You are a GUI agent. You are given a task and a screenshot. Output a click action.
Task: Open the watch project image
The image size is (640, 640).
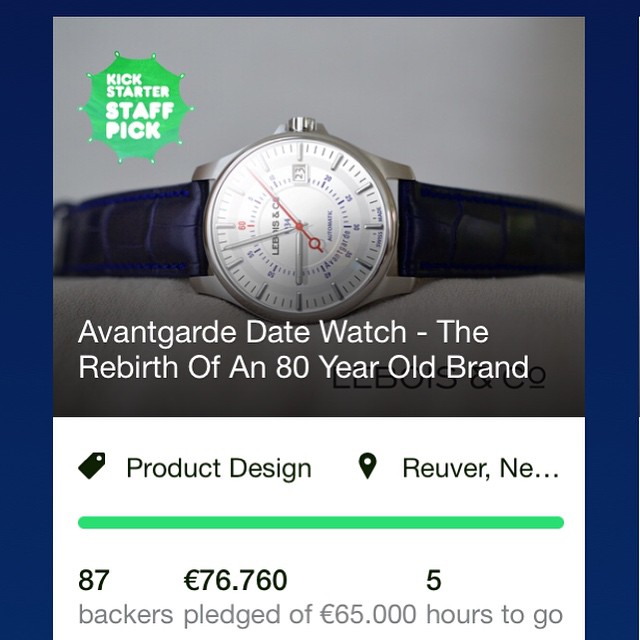(319, 216)
